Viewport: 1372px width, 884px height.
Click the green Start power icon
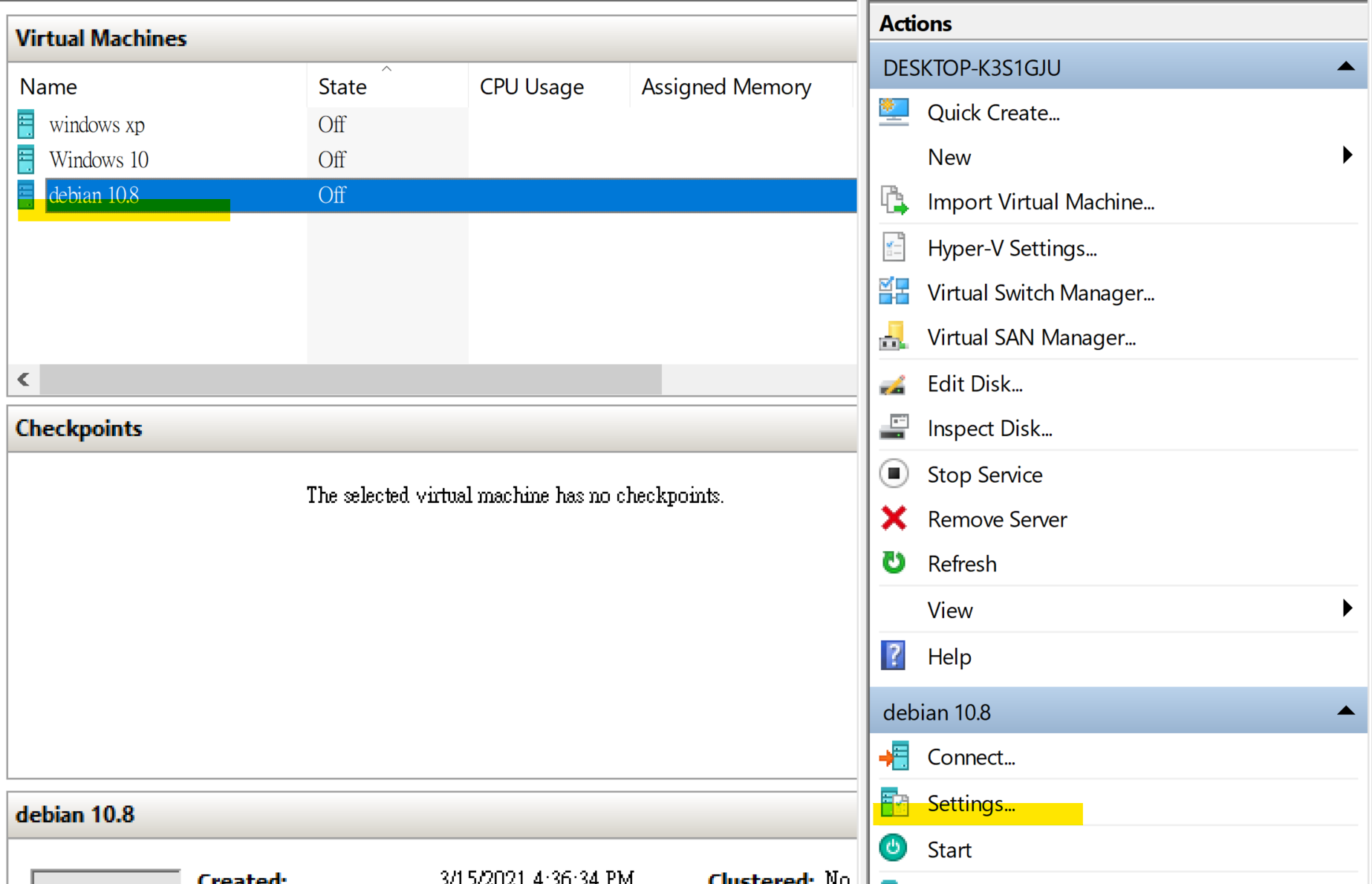point(893,848)
